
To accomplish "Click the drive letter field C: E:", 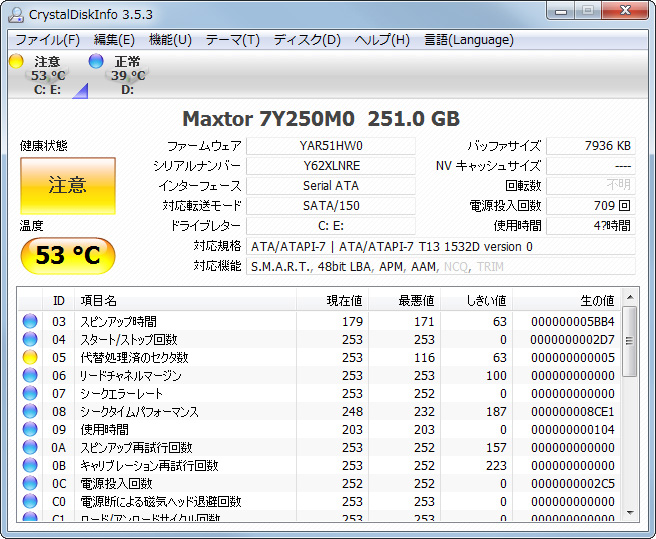I will [331, 226].
